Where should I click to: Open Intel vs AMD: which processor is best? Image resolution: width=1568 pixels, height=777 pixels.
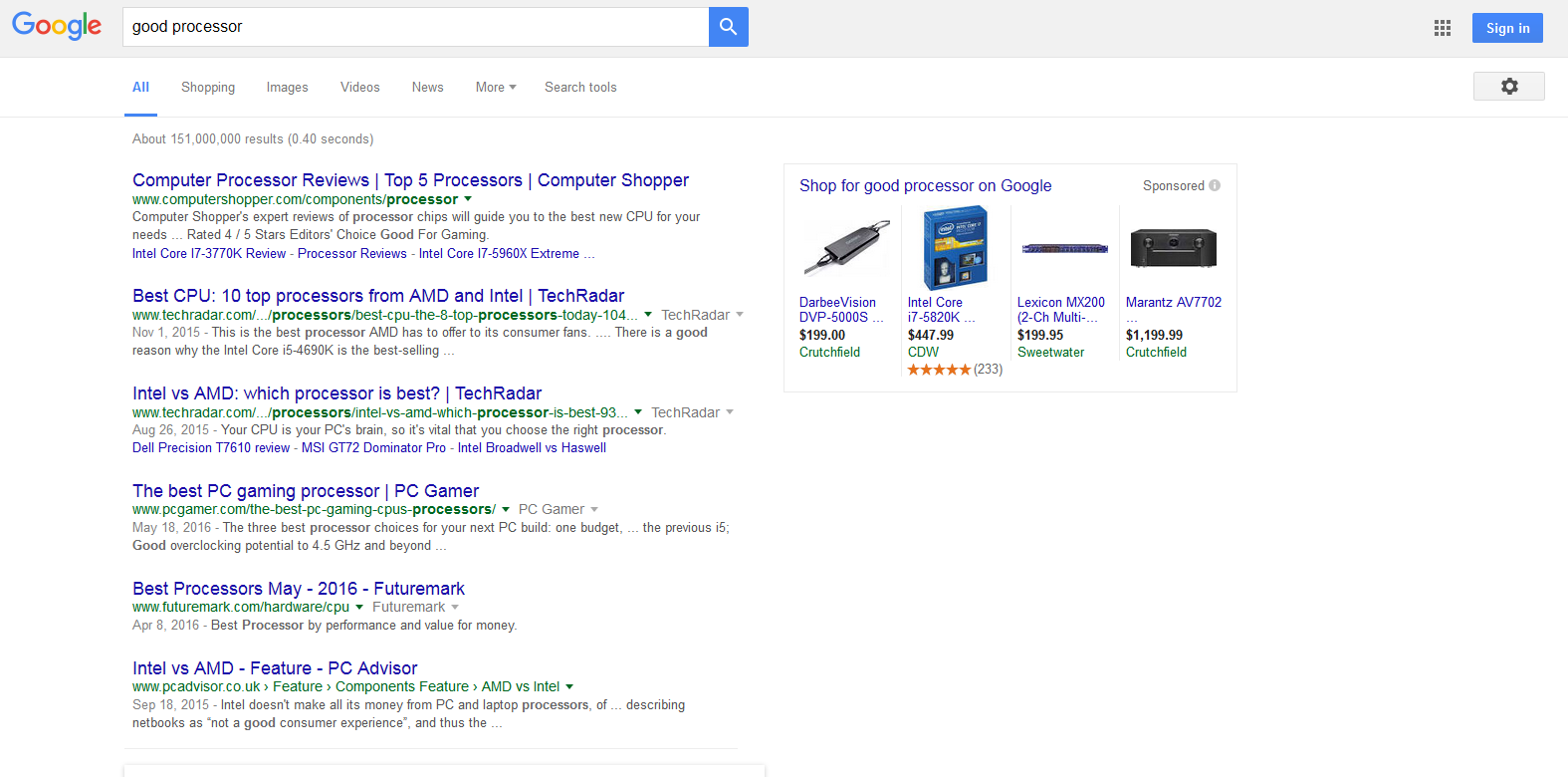pyautogui.click(x=336, y=393)
